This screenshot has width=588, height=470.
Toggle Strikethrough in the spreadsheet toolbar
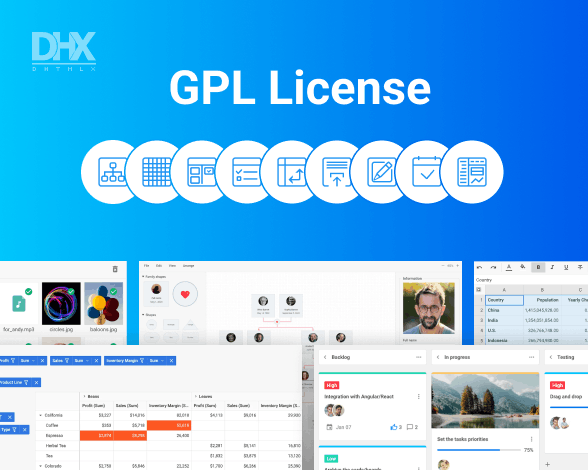tap(580, 267)
